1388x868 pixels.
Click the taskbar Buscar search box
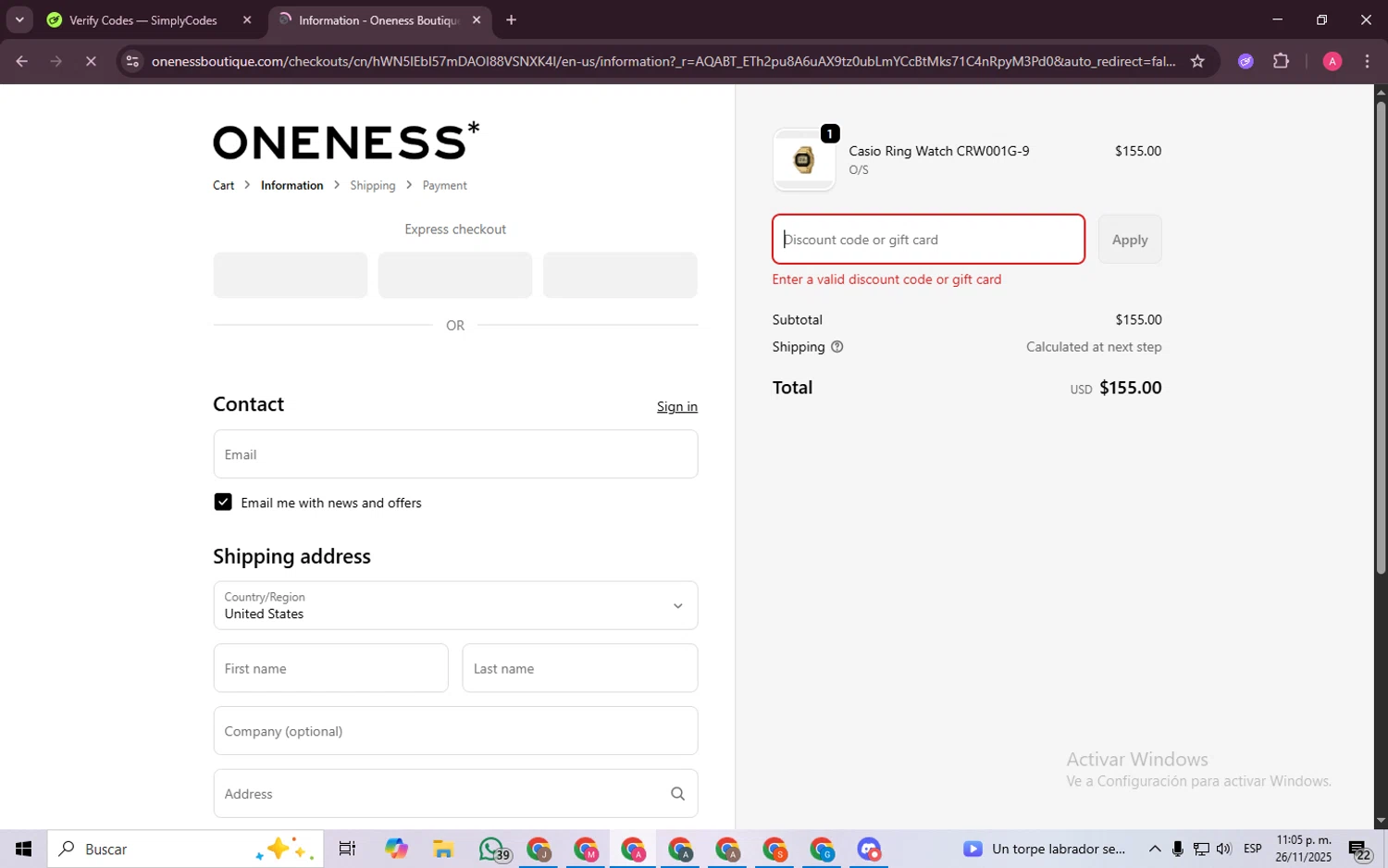pos(185,849)
